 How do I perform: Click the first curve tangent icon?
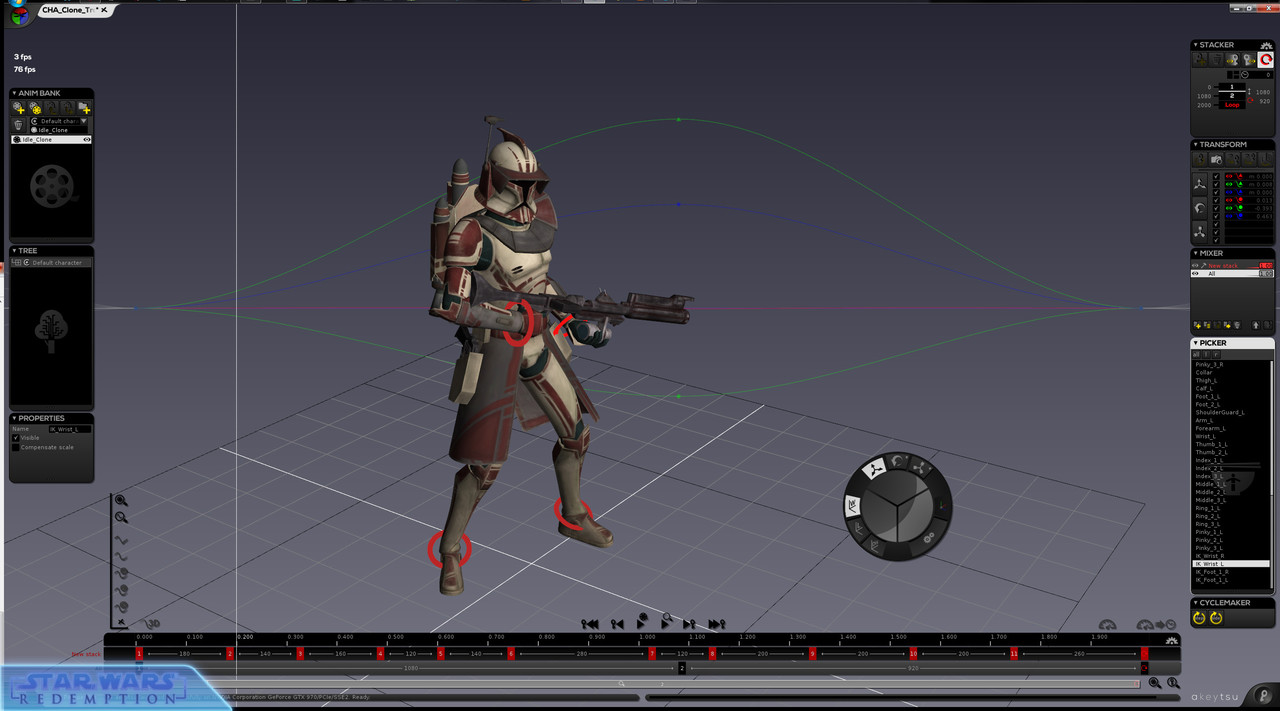(x=120, y=540)
